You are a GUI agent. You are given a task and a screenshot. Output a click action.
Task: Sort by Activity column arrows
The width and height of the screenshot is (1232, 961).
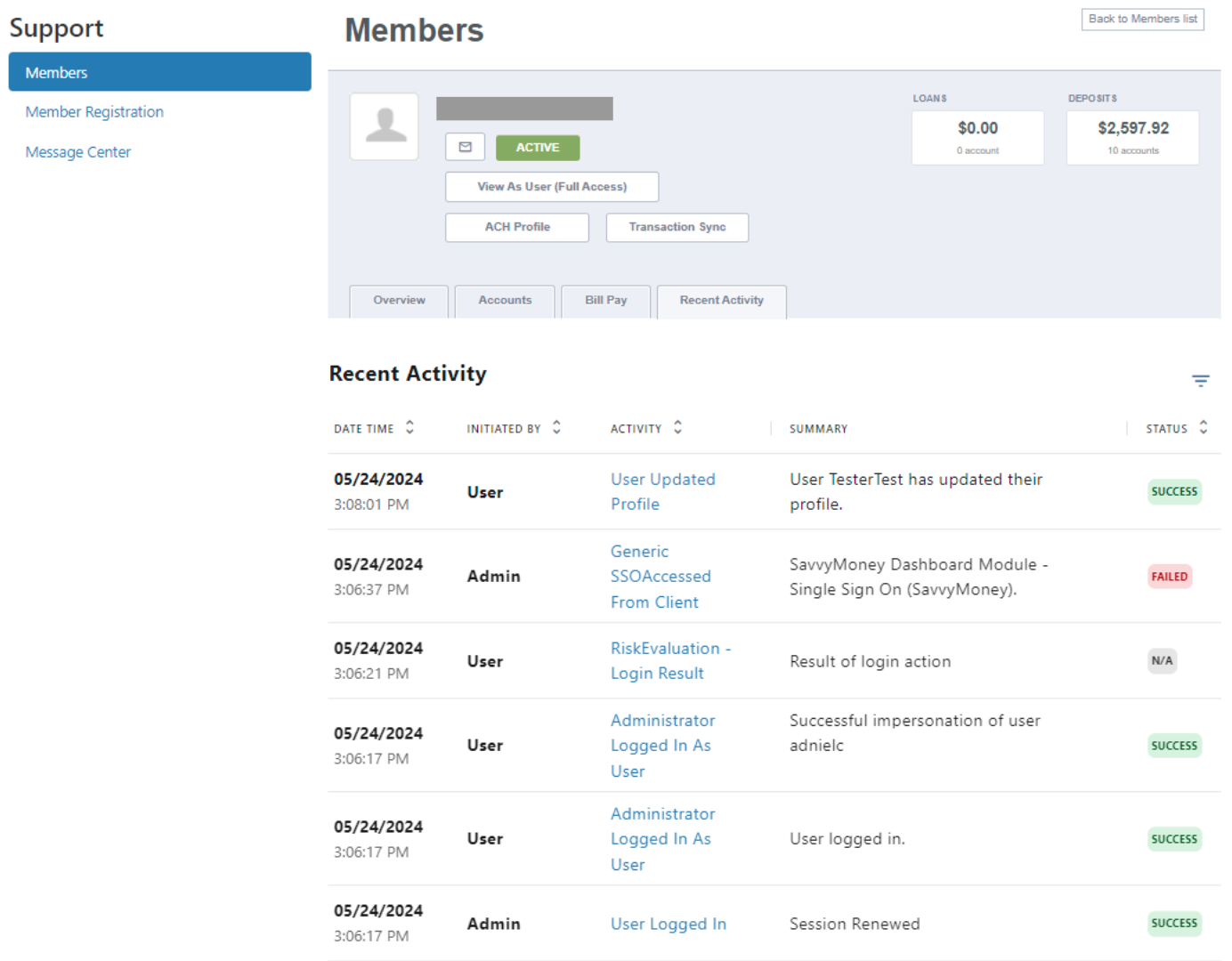coord(677,428)
